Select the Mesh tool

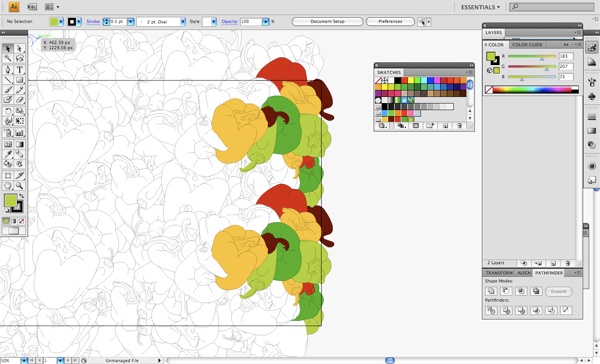click(x=8, y=144)
